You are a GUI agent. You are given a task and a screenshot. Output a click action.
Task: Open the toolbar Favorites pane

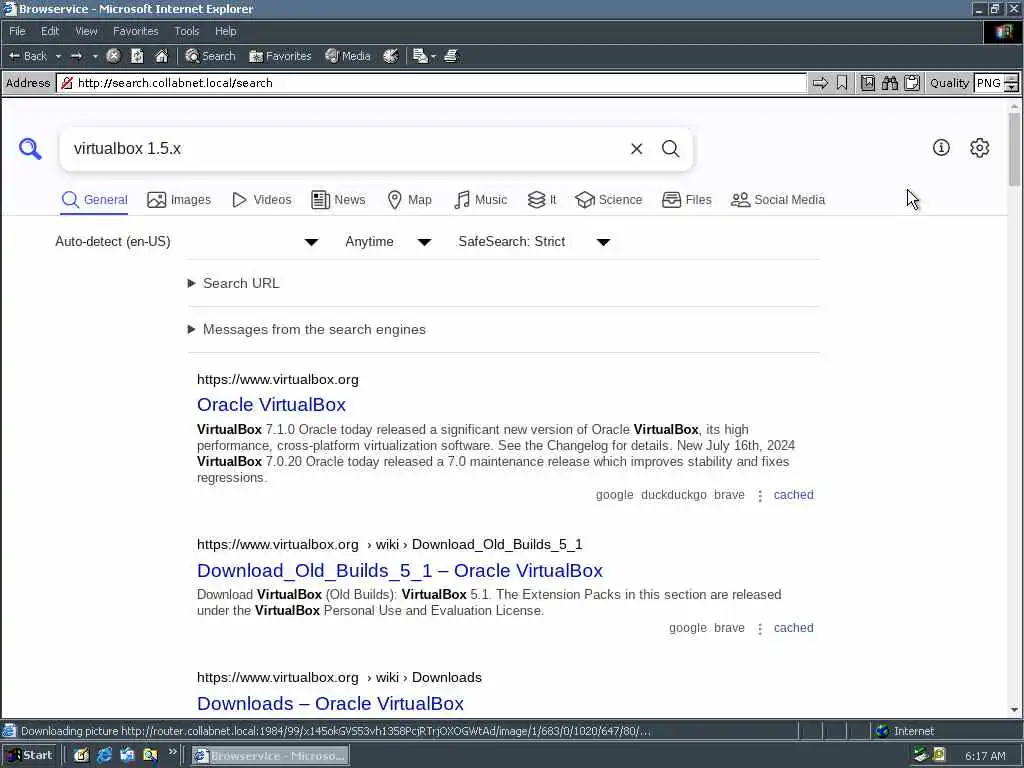coord(280,56)
